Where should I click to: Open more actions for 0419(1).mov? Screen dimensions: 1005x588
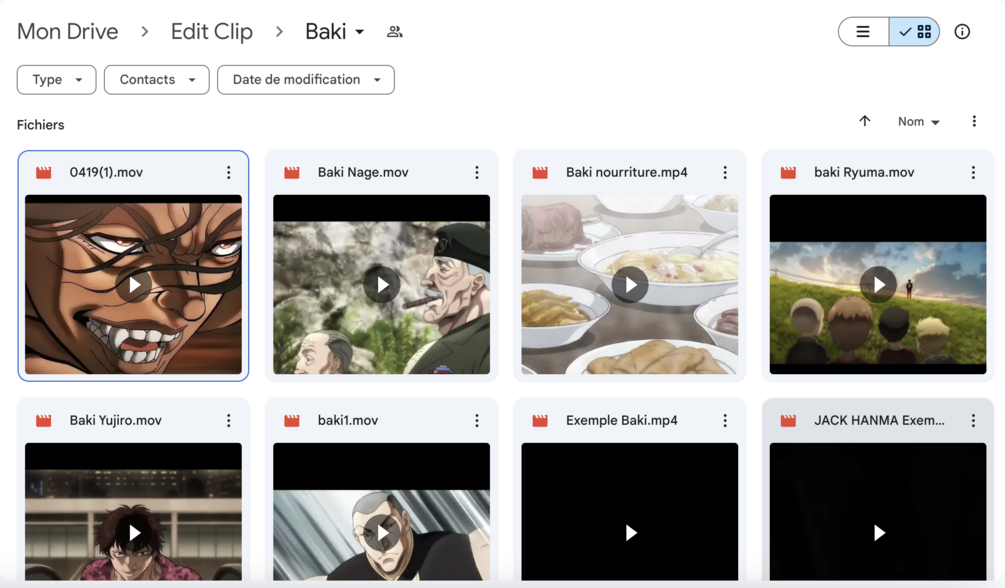229,172
